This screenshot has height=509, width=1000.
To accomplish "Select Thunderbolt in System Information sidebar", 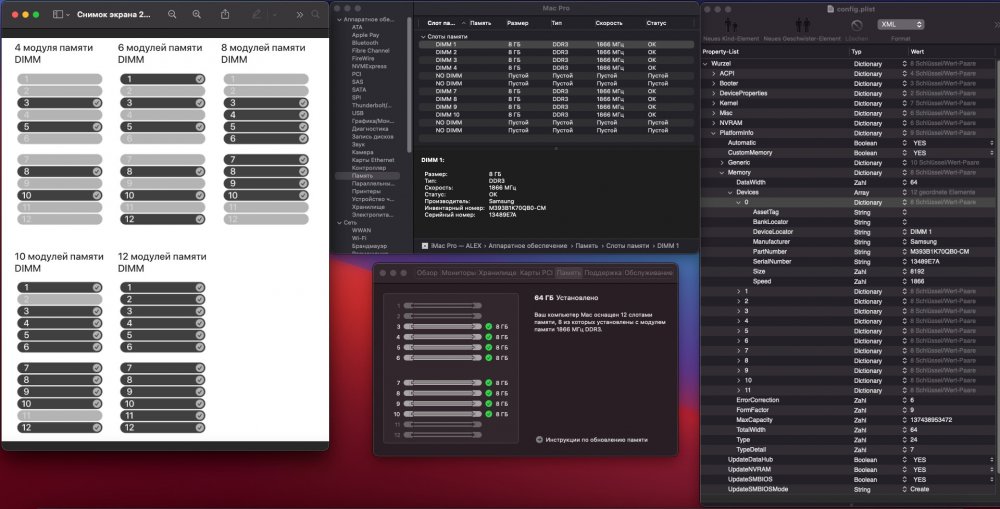I will [x=371, y=105].
